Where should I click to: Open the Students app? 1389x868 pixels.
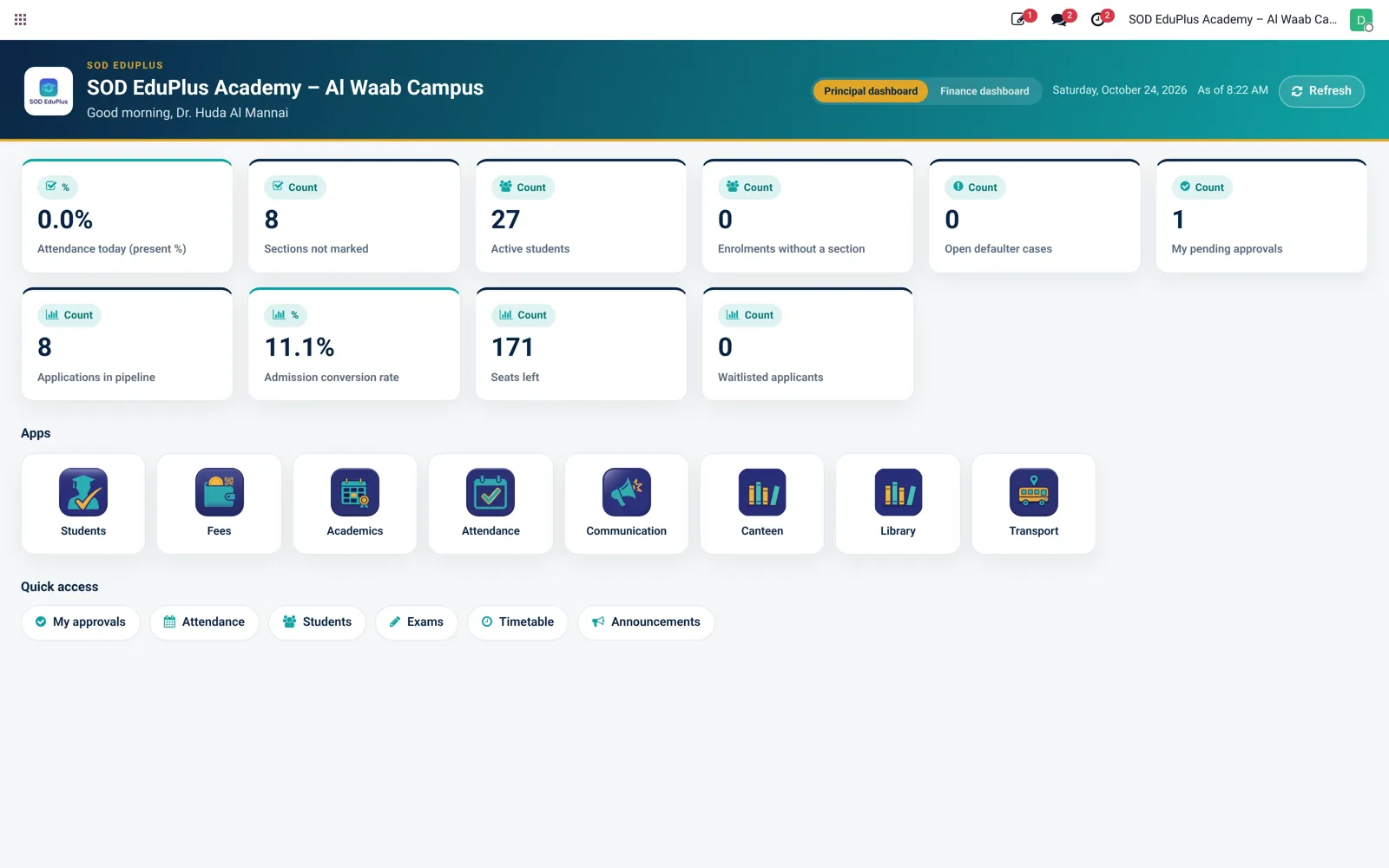(x=83, y=503)
